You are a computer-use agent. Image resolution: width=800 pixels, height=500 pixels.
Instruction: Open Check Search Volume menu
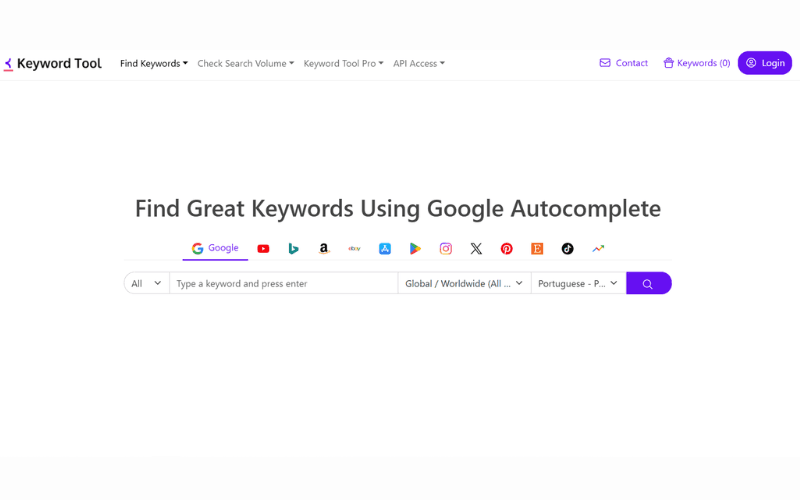(x=245, y=64)
